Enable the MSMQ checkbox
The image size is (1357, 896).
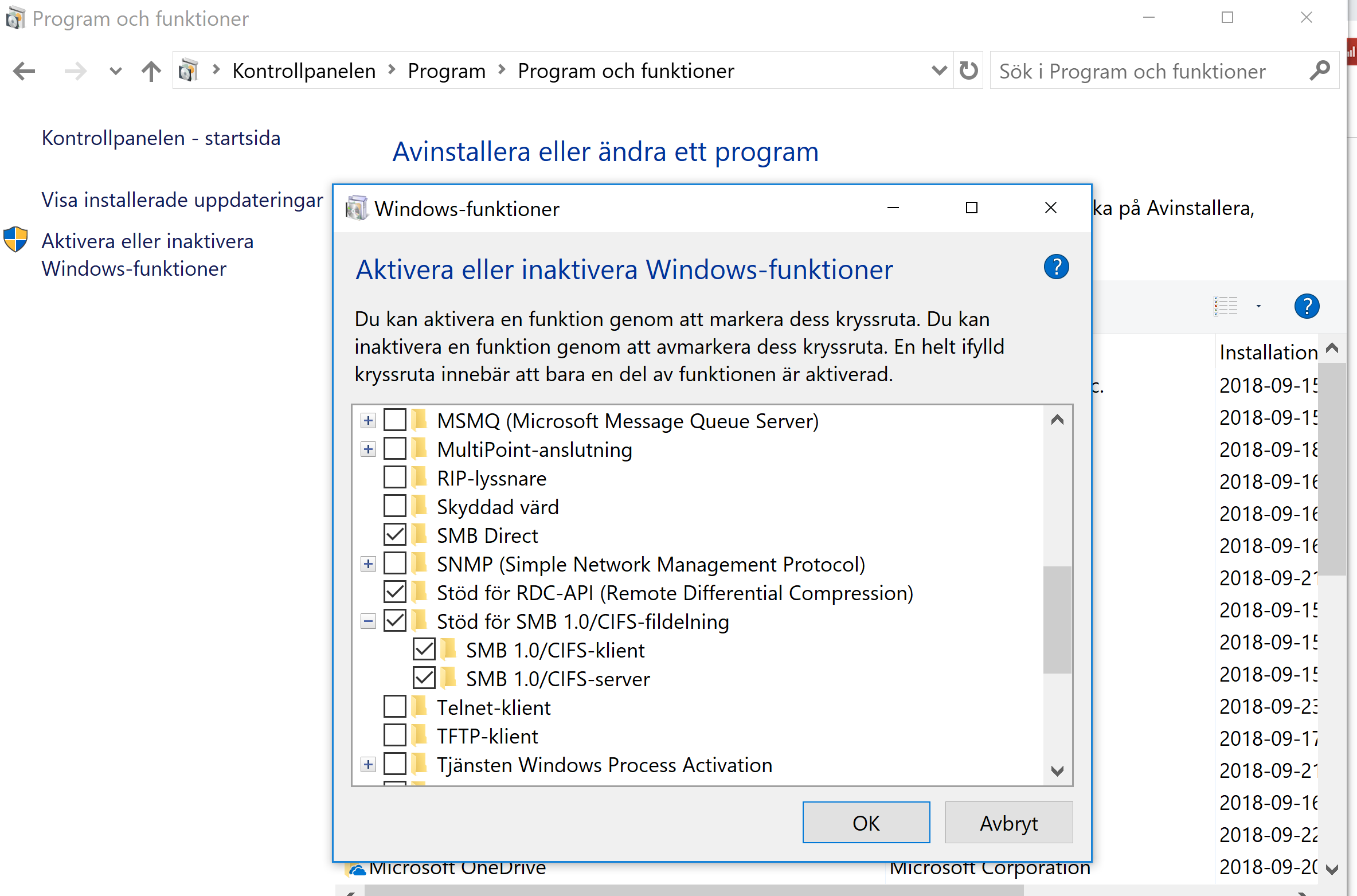tap(395, 420)
